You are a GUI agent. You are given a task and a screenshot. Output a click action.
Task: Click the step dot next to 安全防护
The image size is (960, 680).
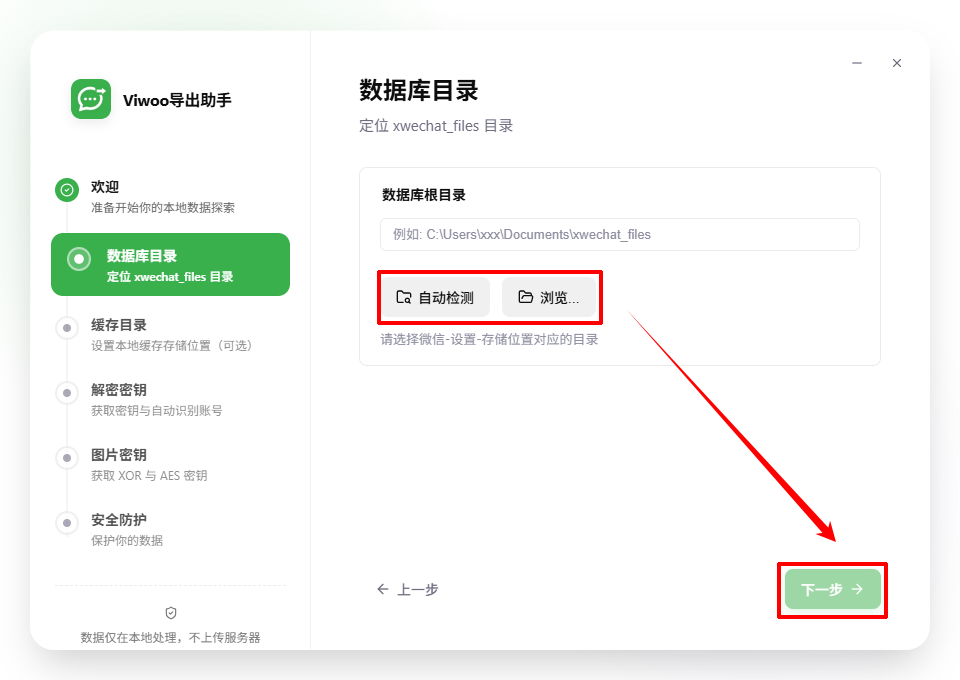pos(67,523)
